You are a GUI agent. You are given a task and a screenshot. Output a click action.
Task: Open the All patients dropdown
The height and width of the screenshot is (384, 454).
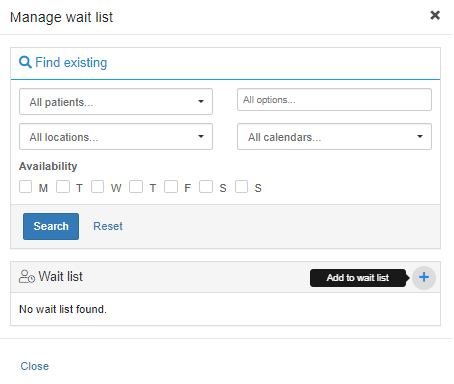(x=116, y=102)
